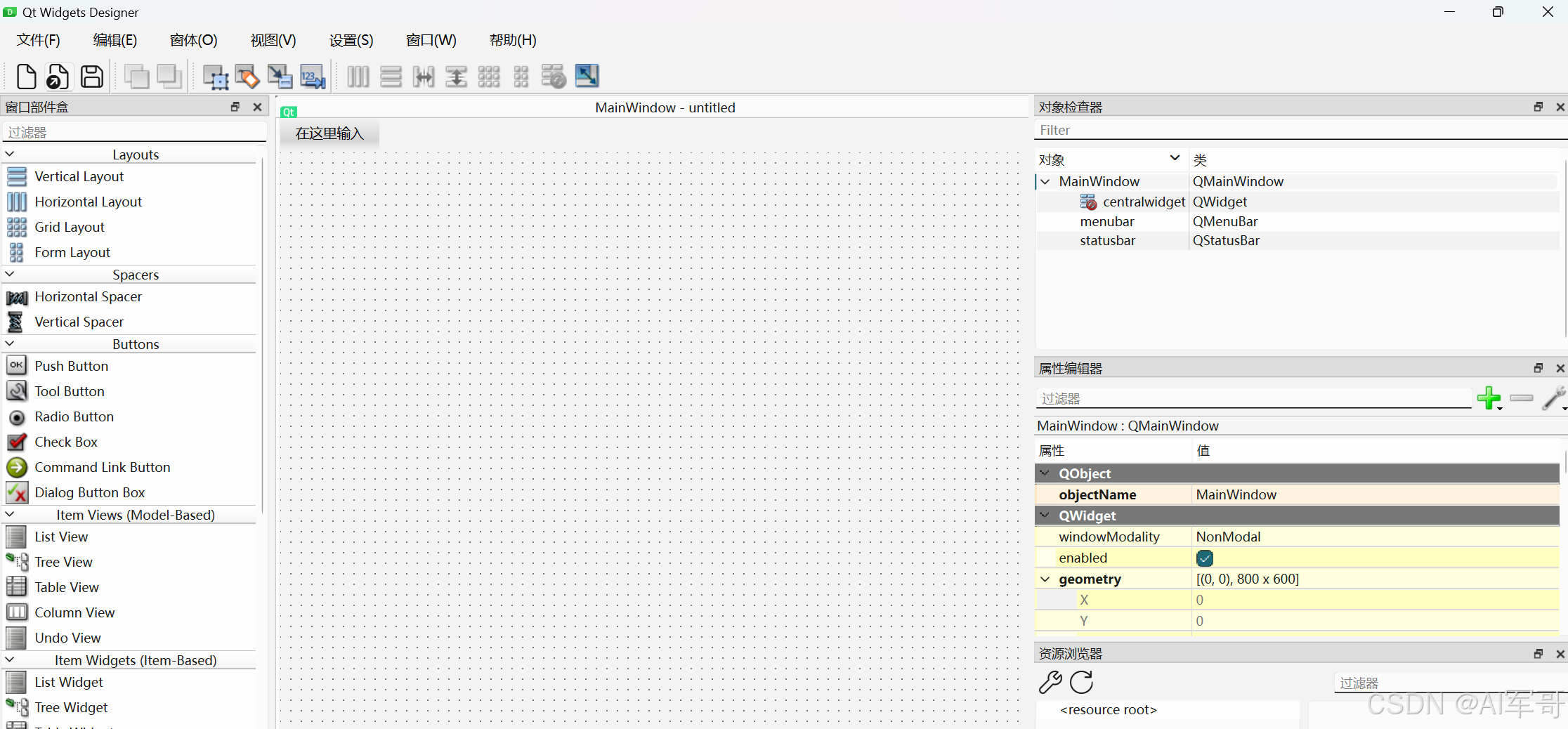Viewport: 1568px width, 729px height.
Task: Reload resources with the circular arrow
Action: pos(1082,682)
